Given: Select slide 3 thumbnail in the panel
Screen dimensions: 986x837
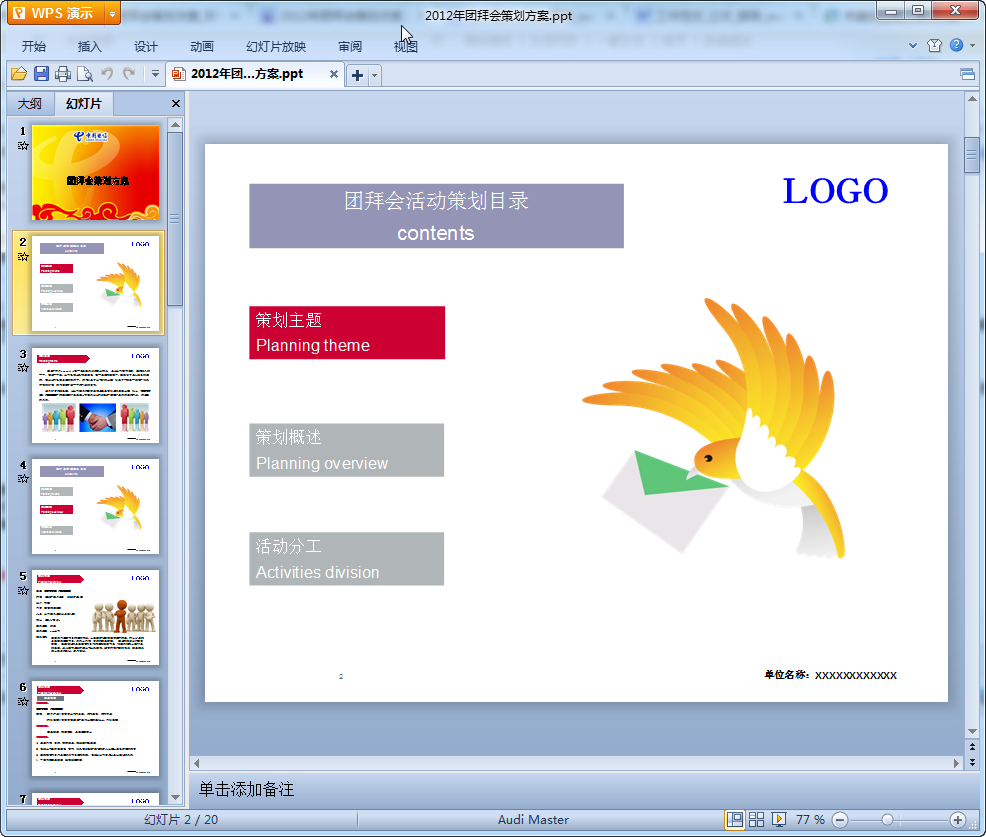Looking at the screenshot, I should (96, 395).
